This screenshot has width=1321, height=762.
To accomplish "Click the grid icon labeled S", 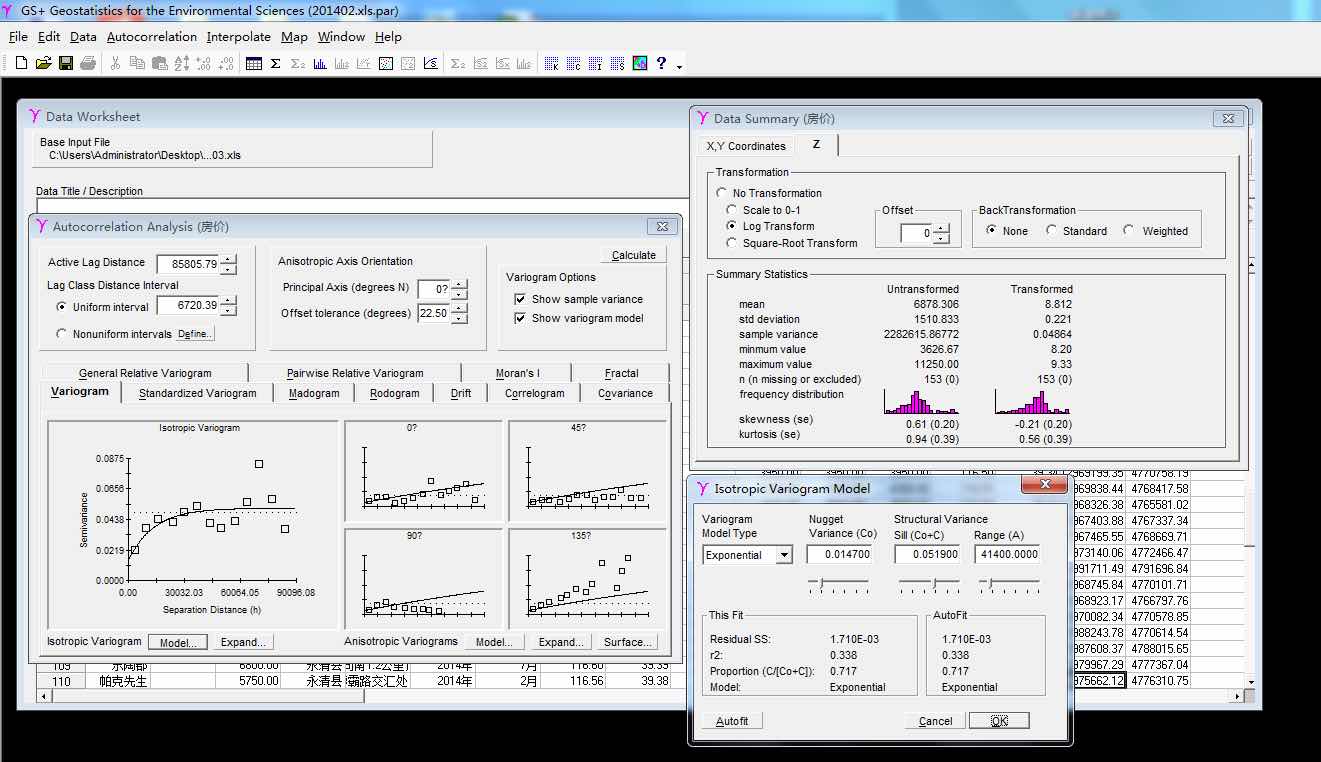I will (x=618, y=63).
